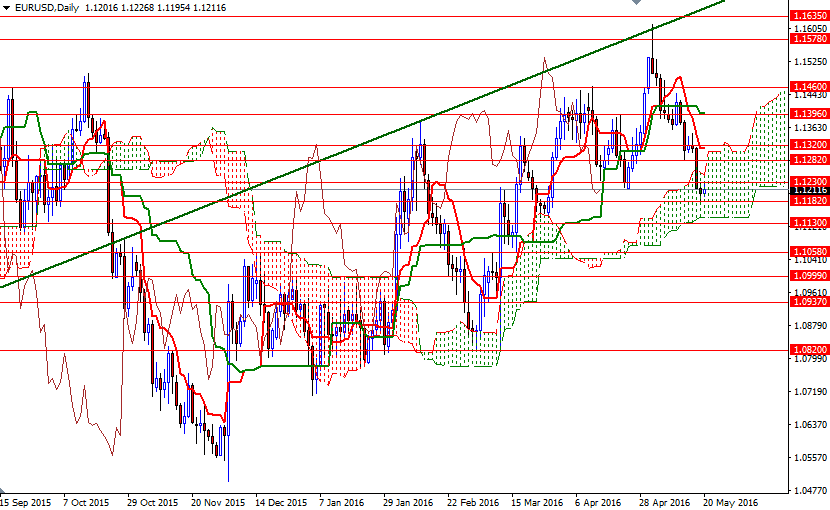Screen dimensions: 830x510
Task: Click the 1.11300 red price label
Action: [808, 222]
